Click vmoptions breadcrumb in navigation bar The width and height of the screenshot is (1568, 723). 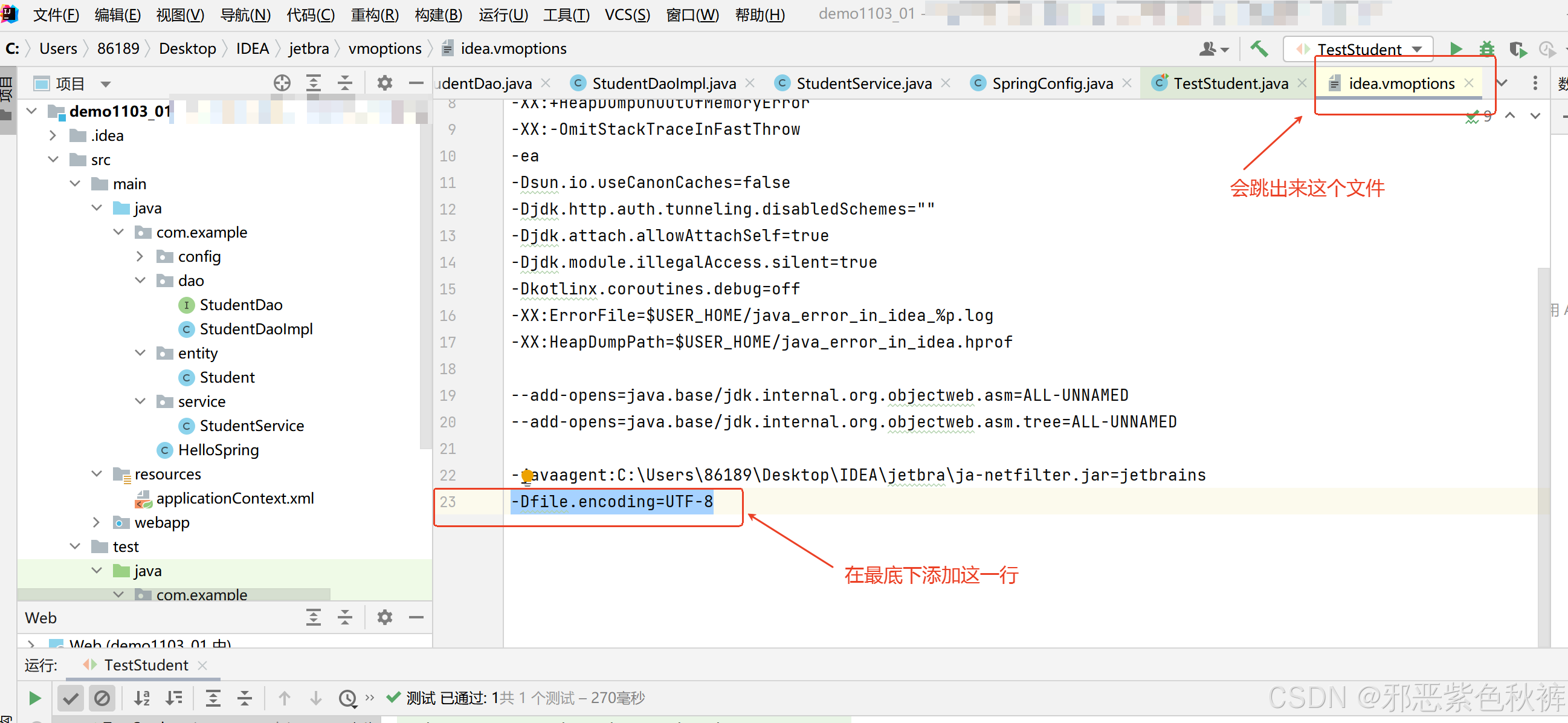[384, 49]
